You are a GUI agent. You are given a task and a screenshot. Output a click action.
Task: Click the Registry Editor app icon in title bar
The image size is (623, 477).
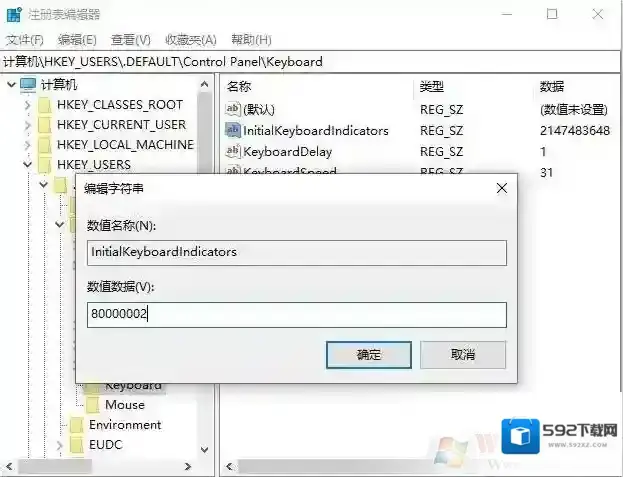14,15
